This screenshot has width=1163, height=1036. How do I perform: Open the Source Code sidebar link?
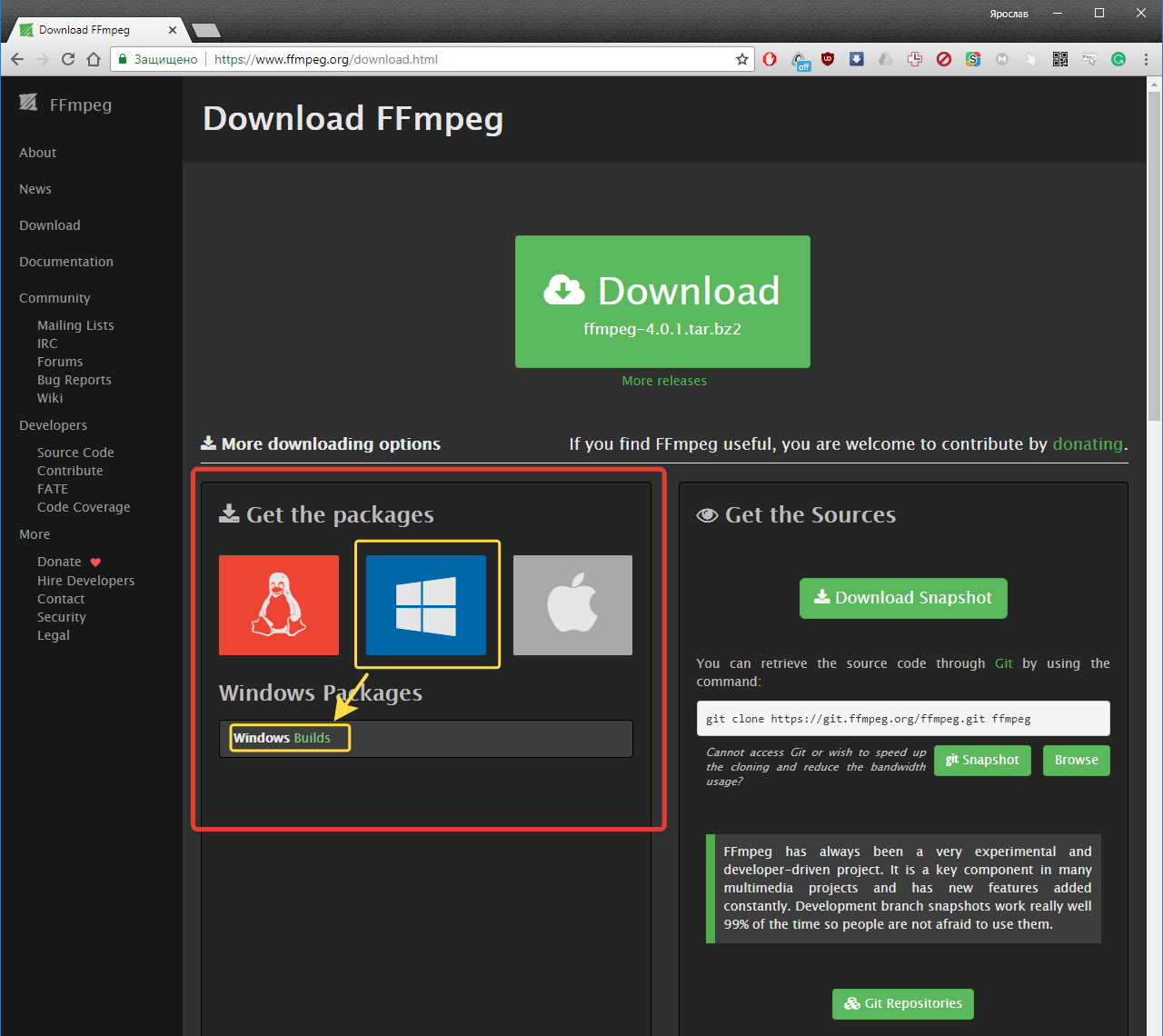[75, 453]
